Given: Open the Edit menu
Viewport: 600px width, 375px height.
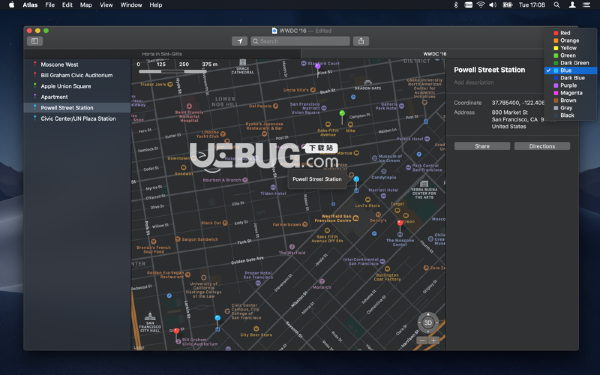Looking at the screenshot, I should [67, 5].
